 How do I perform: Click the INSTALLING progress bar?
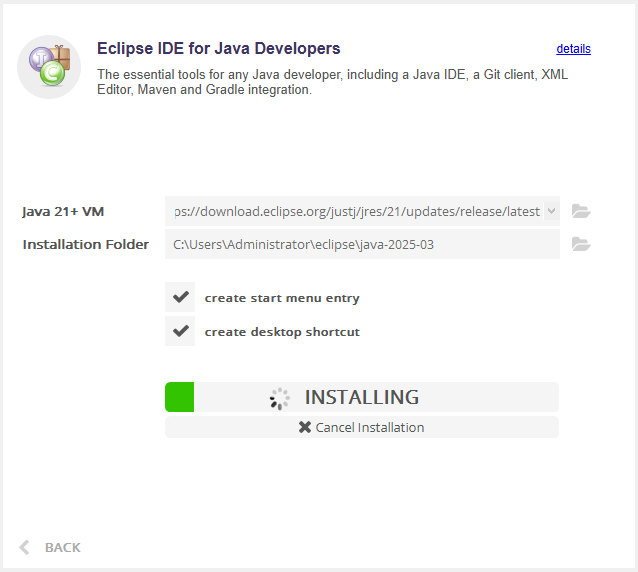[x=362, y=397]
